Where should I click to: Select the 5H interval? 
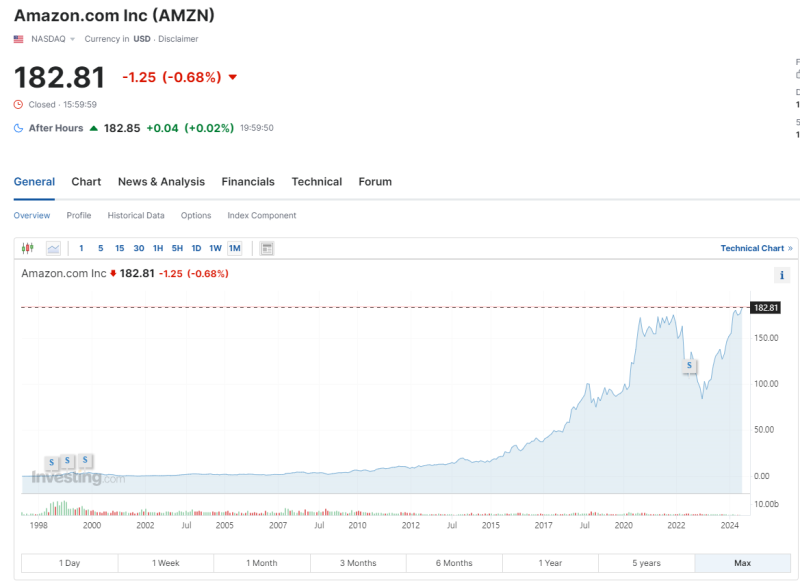(x=177, y=248)
